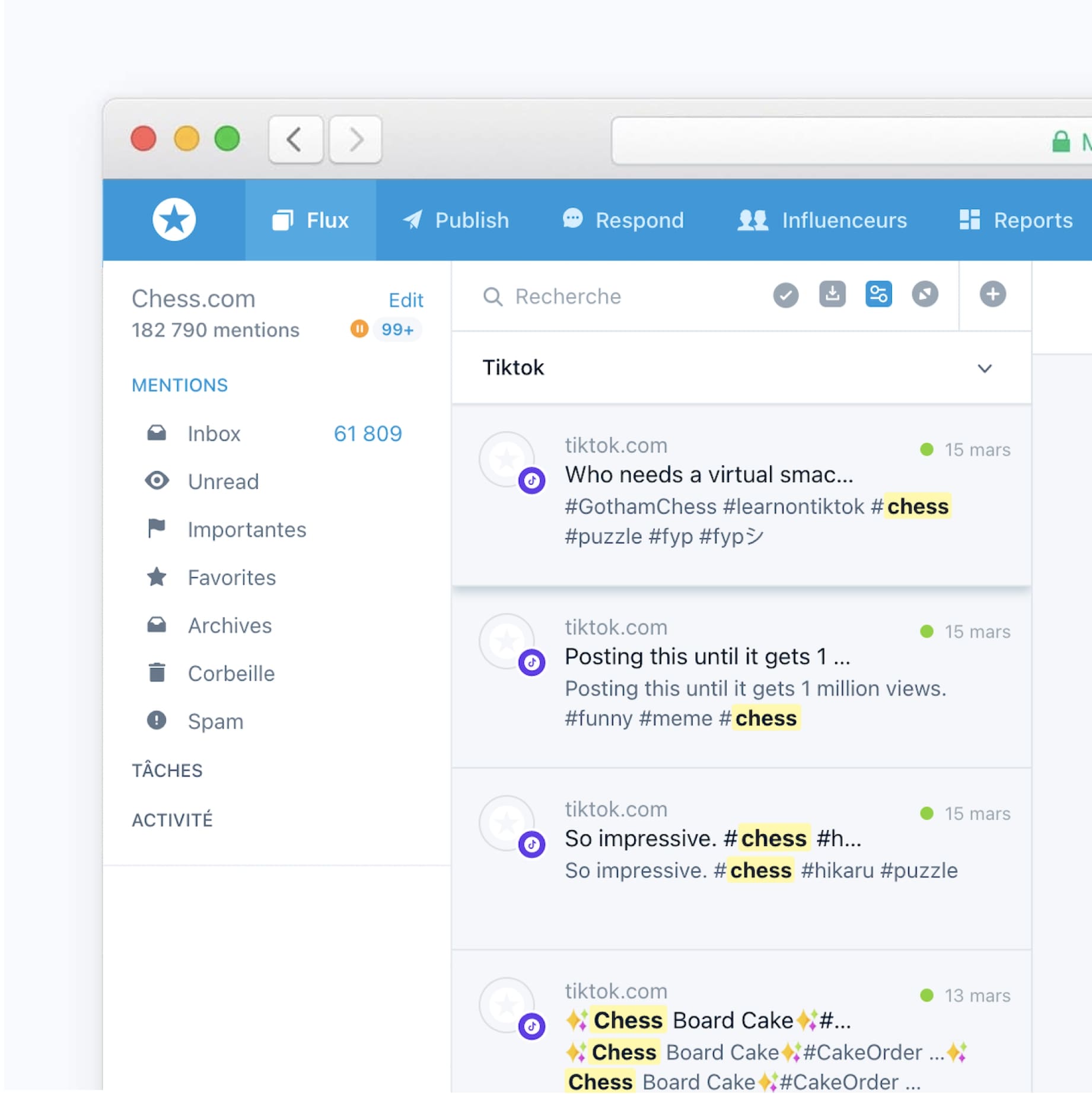Click the open external arrow icon
The height and width of the screenshot is (1094, 1092).
925,294
